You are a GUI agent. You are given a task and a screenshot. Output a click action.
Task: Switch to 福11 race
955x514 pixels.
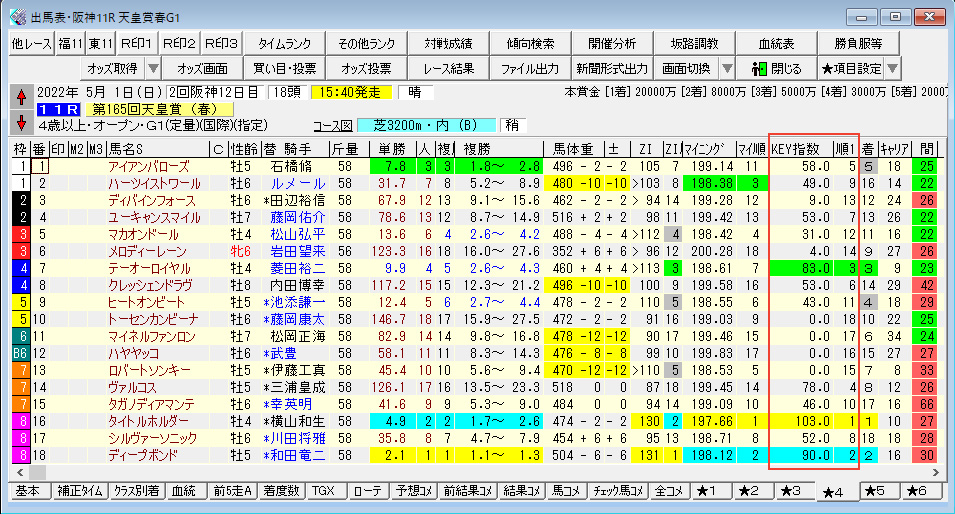(x=71, y=44)
